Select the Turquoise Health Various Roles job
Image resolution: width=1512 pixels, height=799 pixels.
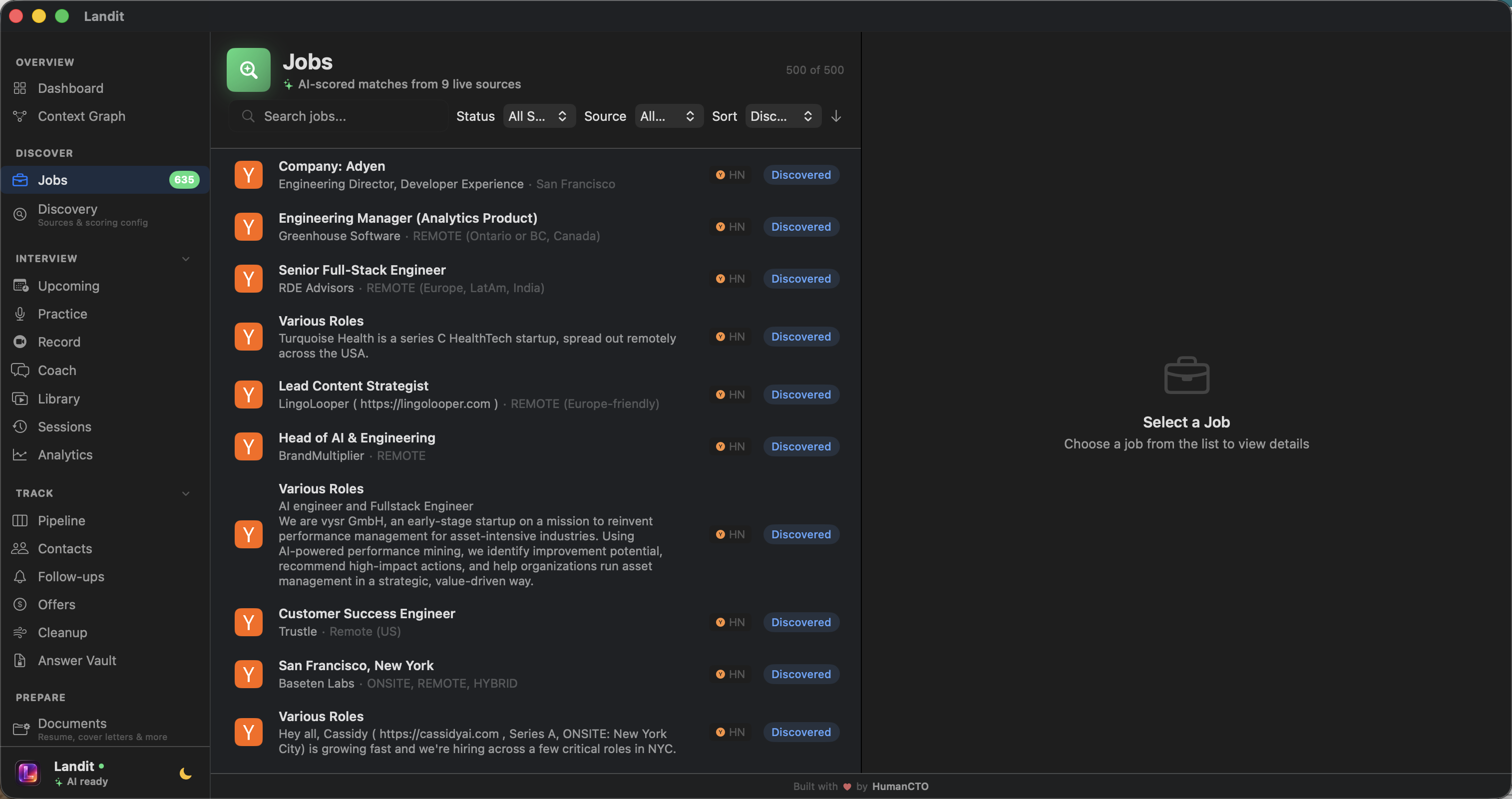(x=536, y=337)
